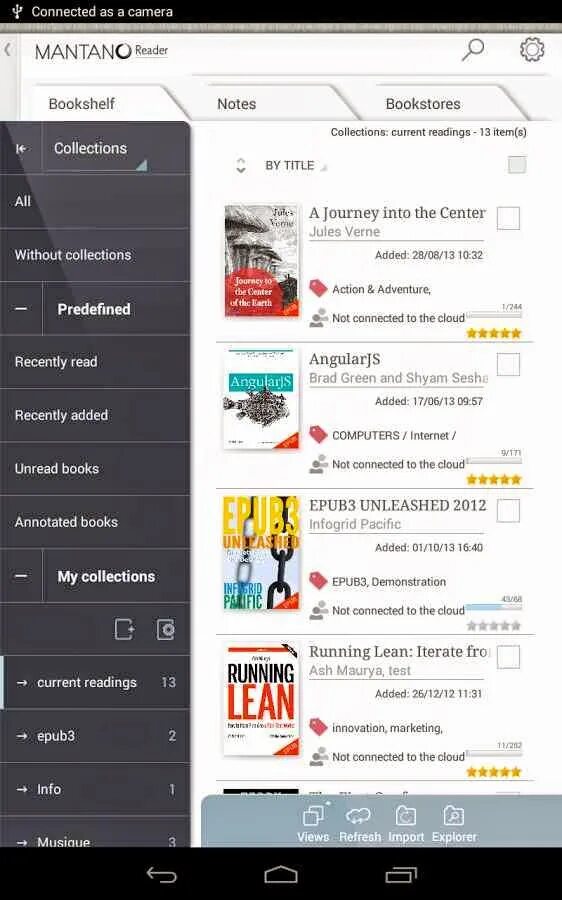Open the search magnifier icon
This screenshot has height=900, width=562.
(473, 50)
